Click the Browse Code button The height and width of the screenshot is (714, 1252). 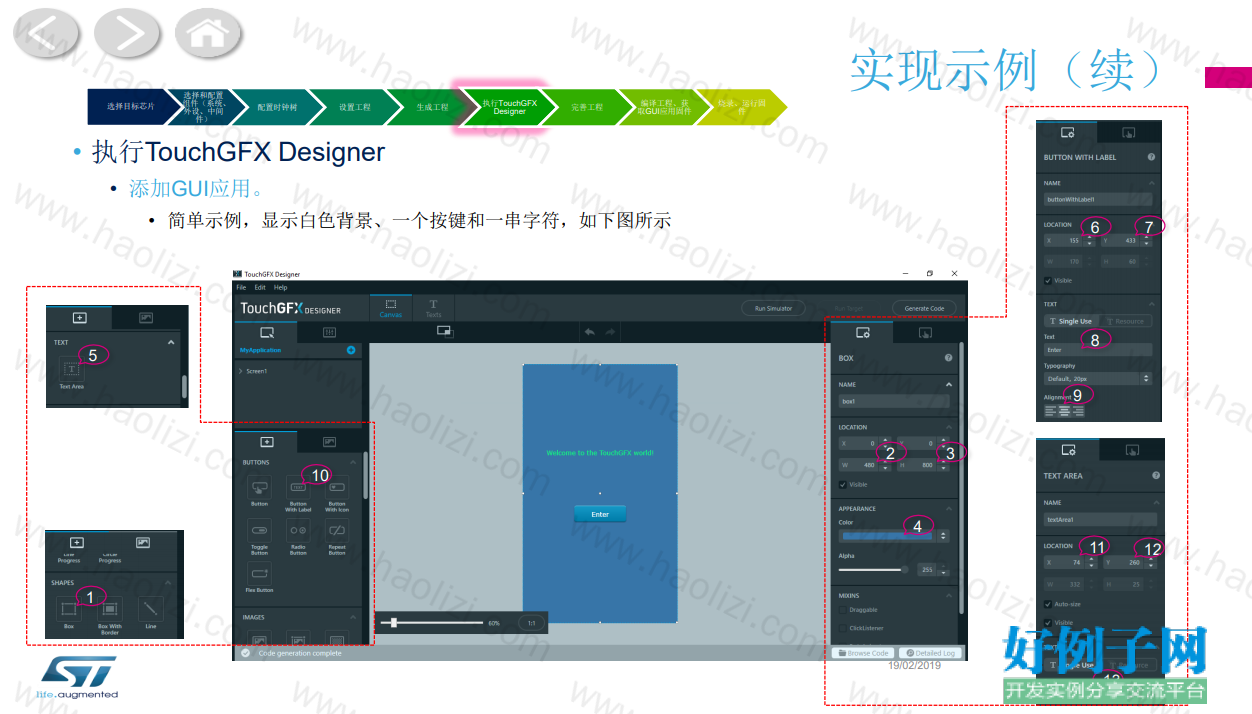pyautogui.click(x=864, y=653)
